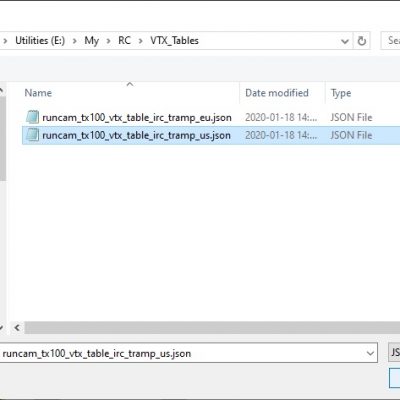Click the date of the eu.json file
Image resolution: width=400 pixels, height=400 pixels.
click(x=281, y=117)
